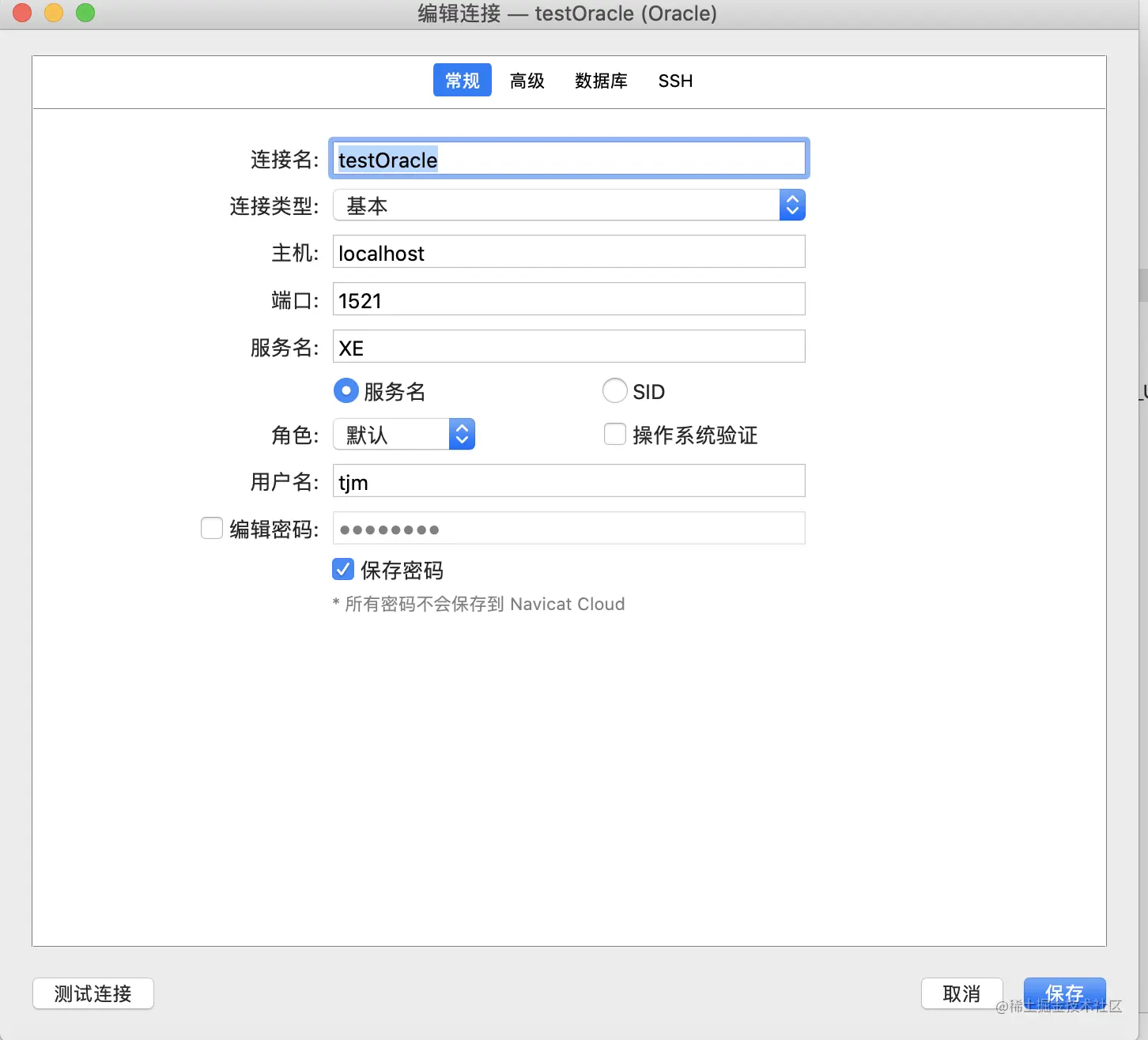Screen dimensions: 1148x1040
Task: Open the SSH tab
Action: pos(675,81)
